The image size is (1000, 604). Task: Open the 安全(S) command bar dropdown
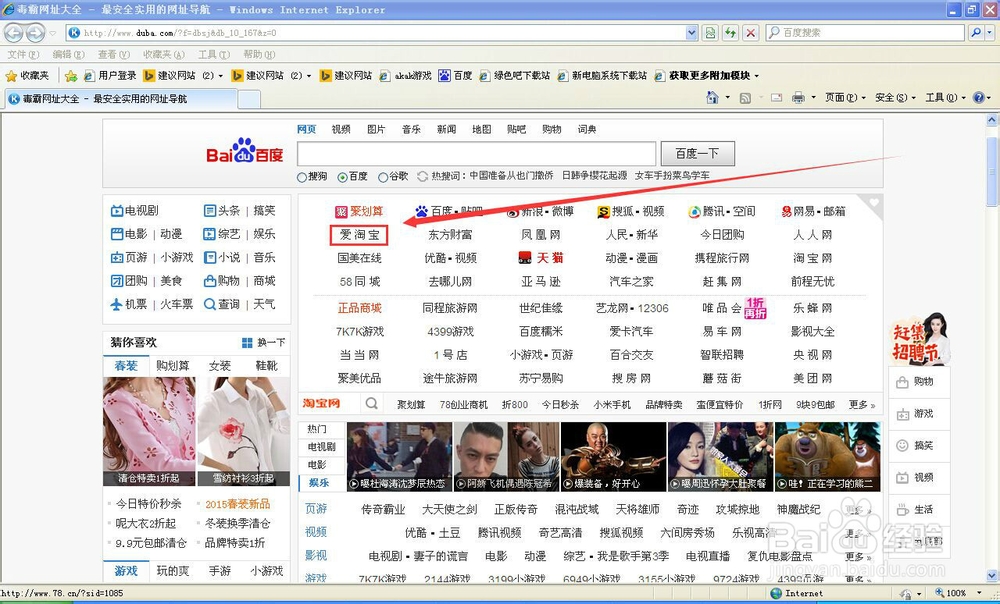tap(895, 98)
